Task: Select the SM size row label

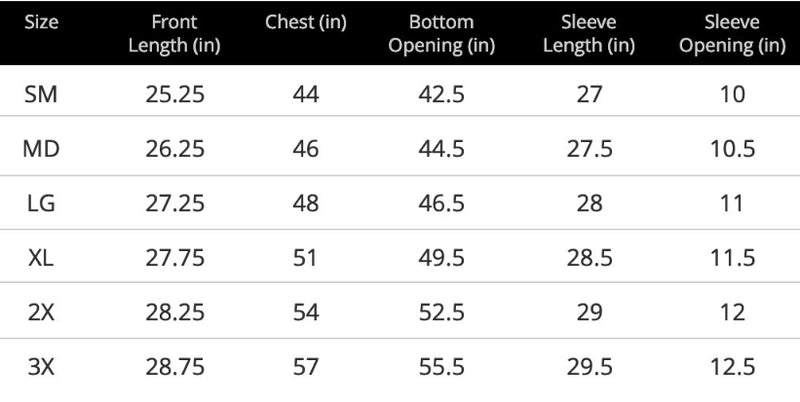Action: click(x=41, y=94)
